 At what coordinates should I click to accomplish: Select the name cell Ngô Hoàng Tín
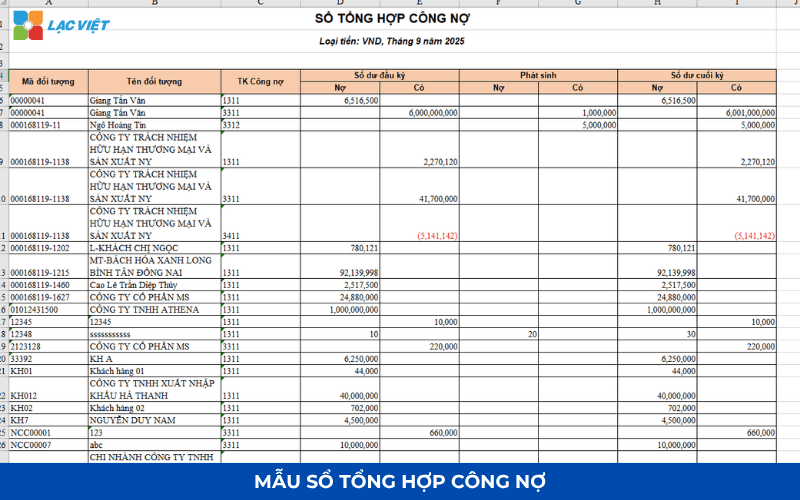[155, 125]
